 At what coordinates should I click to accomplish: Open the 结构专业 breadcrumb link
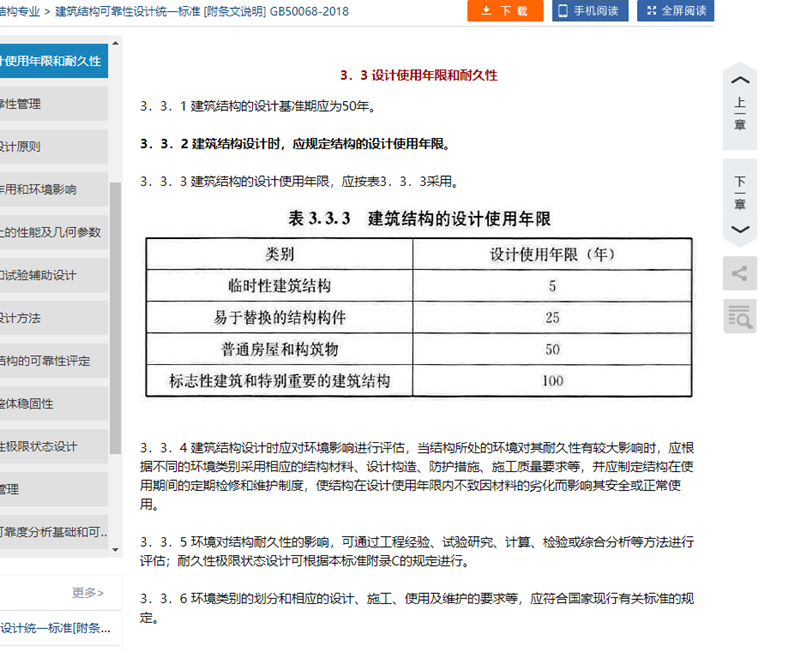pyautogui.click(x=19, y=11)
